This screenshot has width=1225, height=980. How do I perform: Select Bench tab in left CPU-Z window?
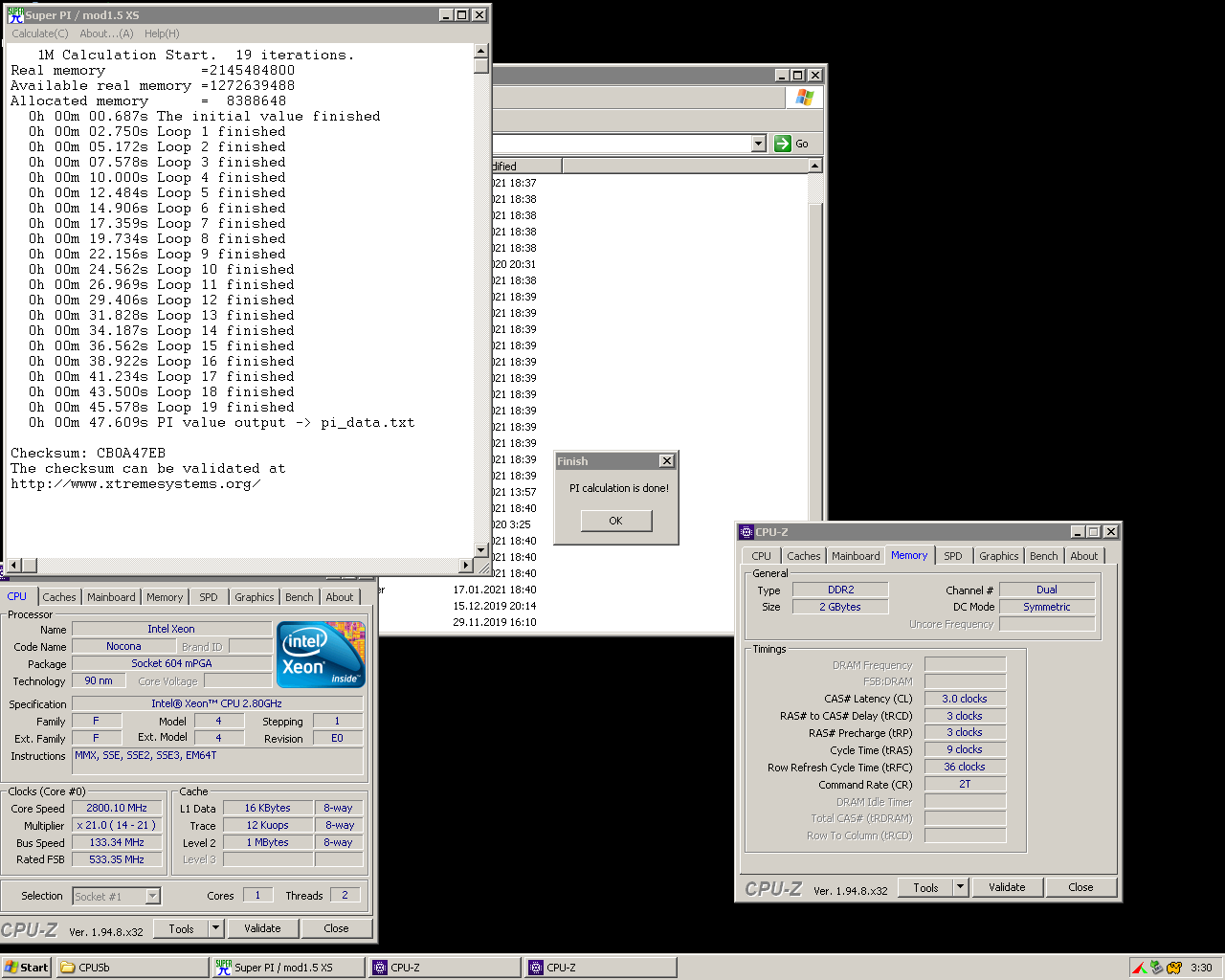pos(300,597)
